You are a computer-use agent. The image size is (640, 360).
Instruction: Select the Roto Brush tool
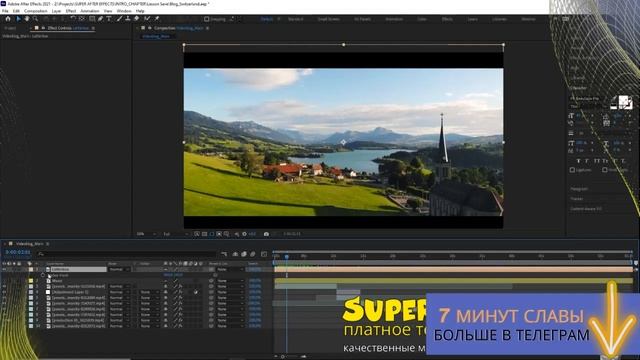pos(147,19)
